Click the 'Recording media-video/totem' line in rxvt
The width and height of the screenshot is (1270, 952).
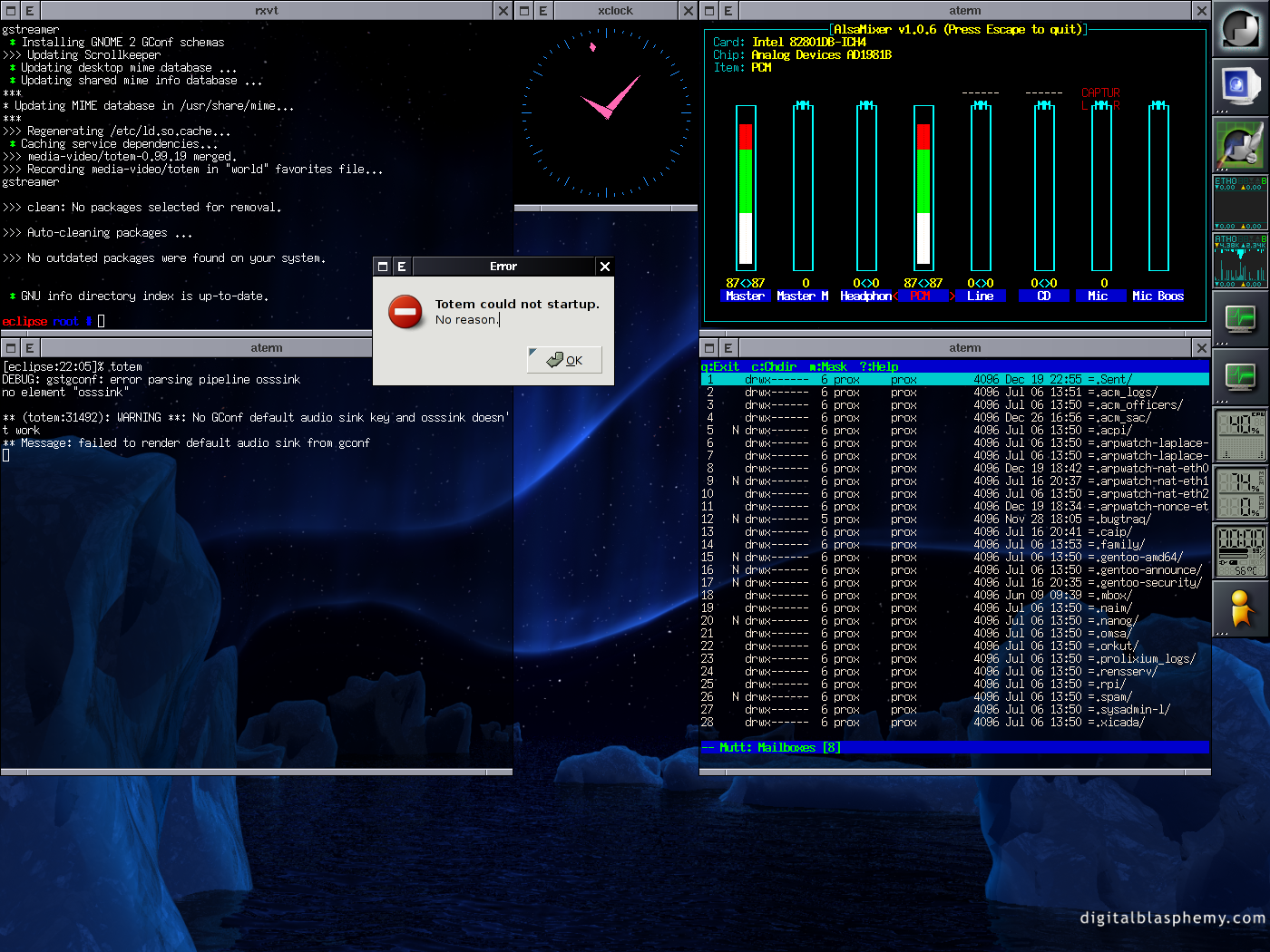192,170
